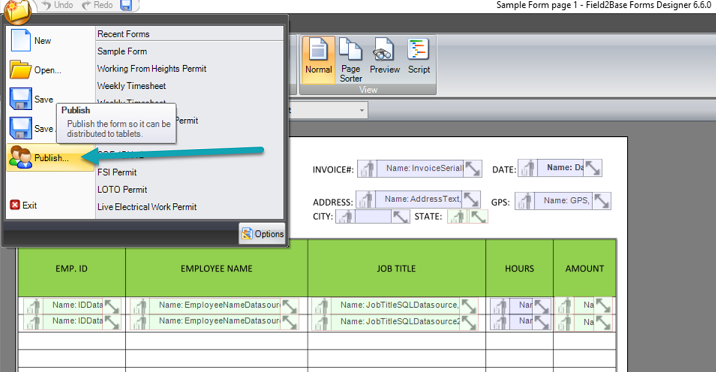Open recent form Working From Heights Permit
The image size is (716, 372).
click(x=152, y=69)
